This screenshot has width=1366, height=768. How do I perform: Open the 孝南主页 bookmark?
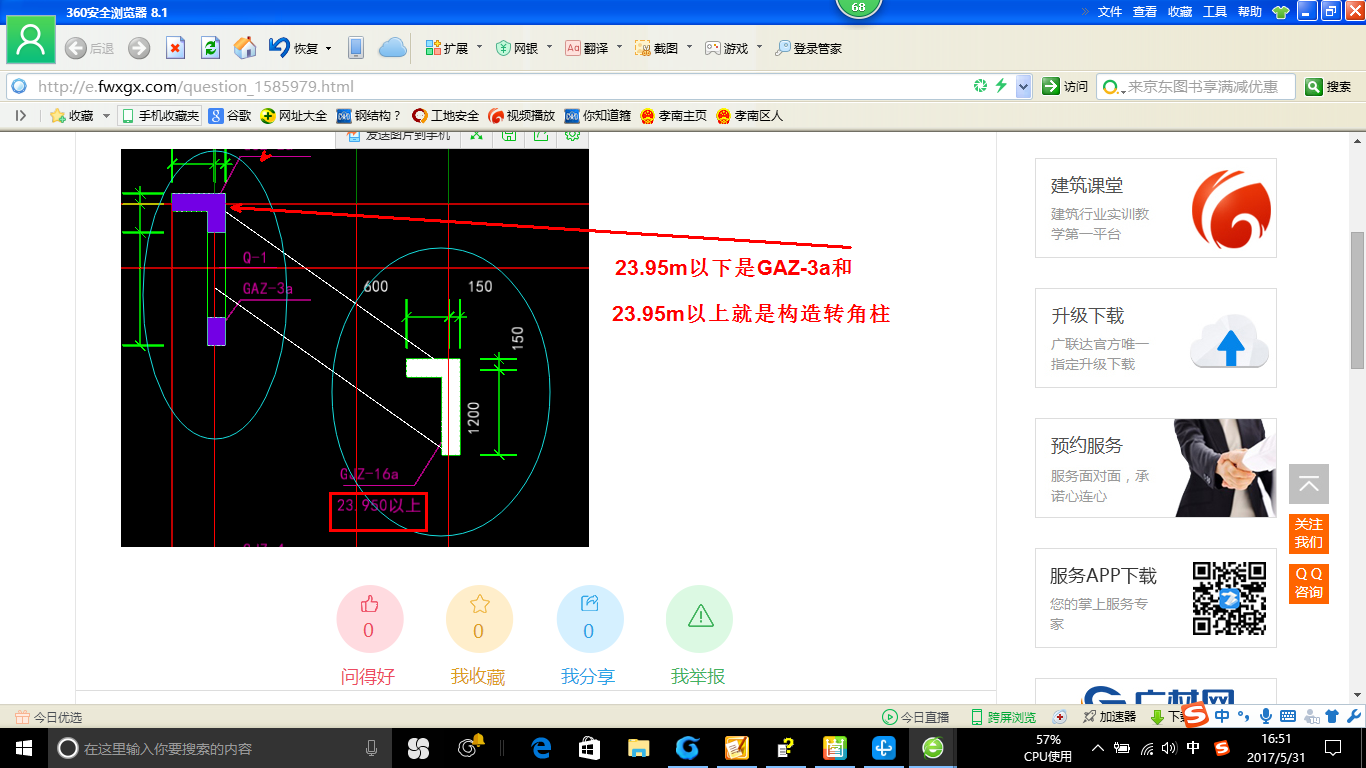click(674, 116)
